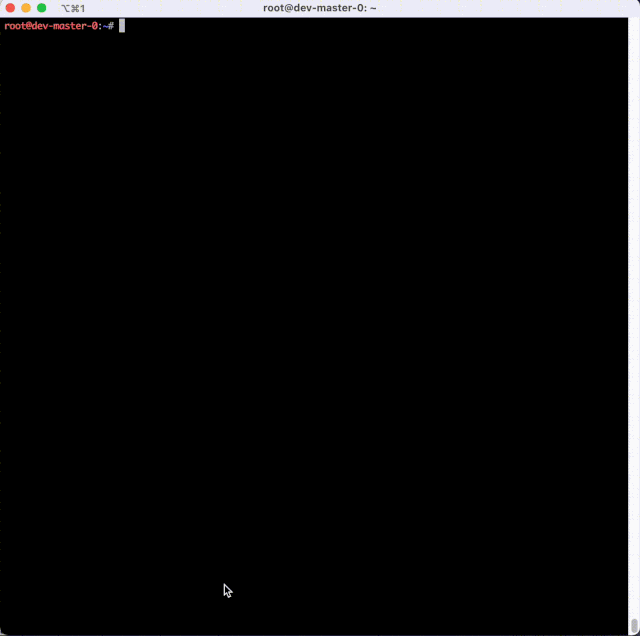Click the bottom-right window resize corner
Viewport: 640px width, 636px height.
pos(637,633)
